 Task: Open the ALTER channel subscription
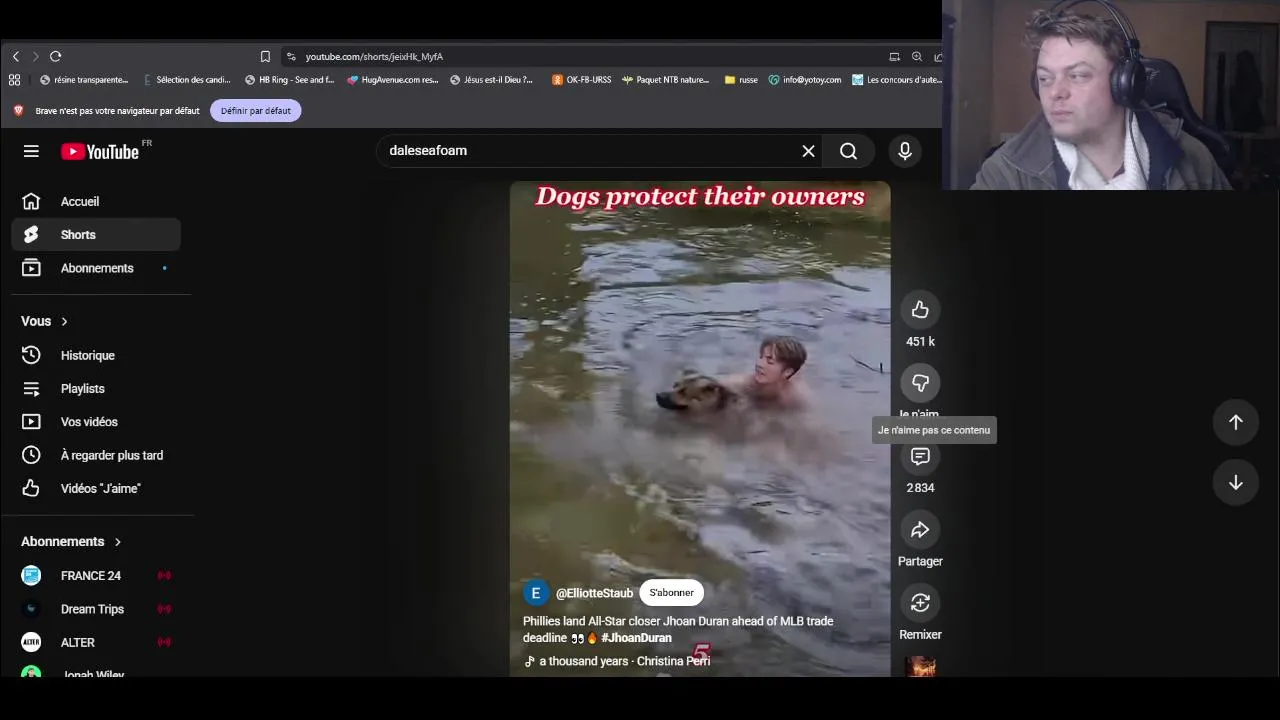96,642
